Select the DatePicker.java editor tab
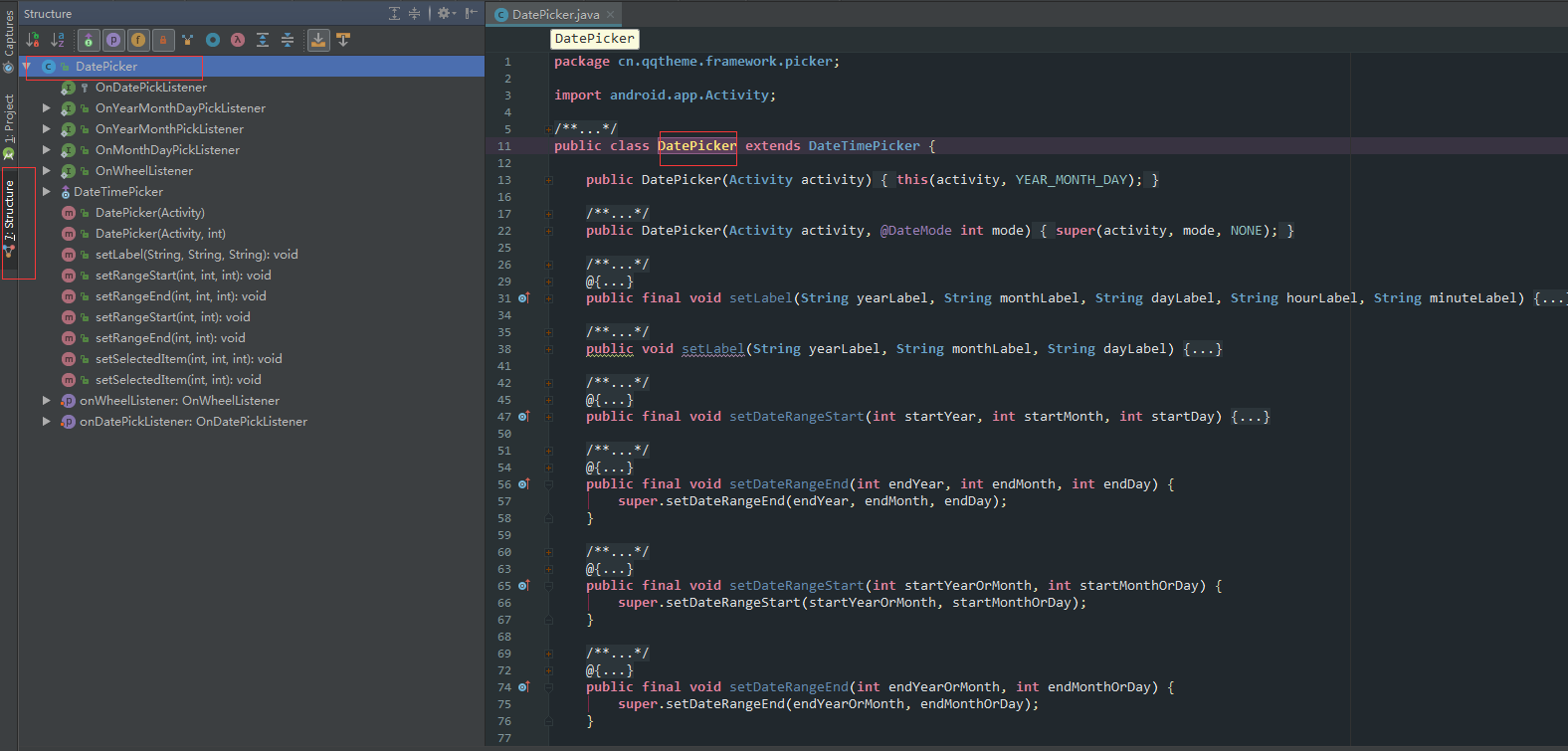The width and height of the screenshot is (1568, 751). click(555, 14)
